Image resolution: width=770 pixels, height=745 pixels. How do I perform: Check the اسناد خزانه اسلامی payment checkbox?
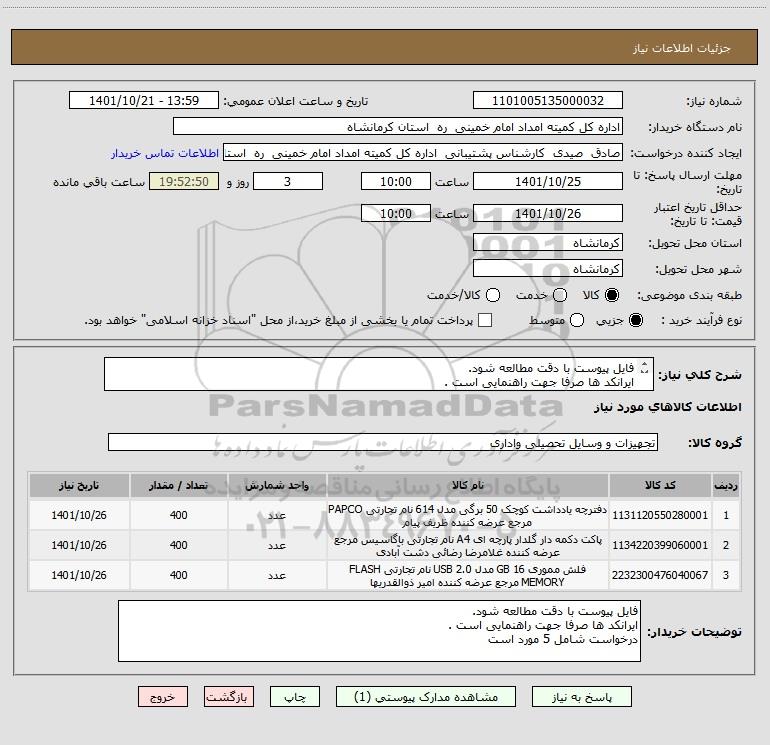[485, 320]
